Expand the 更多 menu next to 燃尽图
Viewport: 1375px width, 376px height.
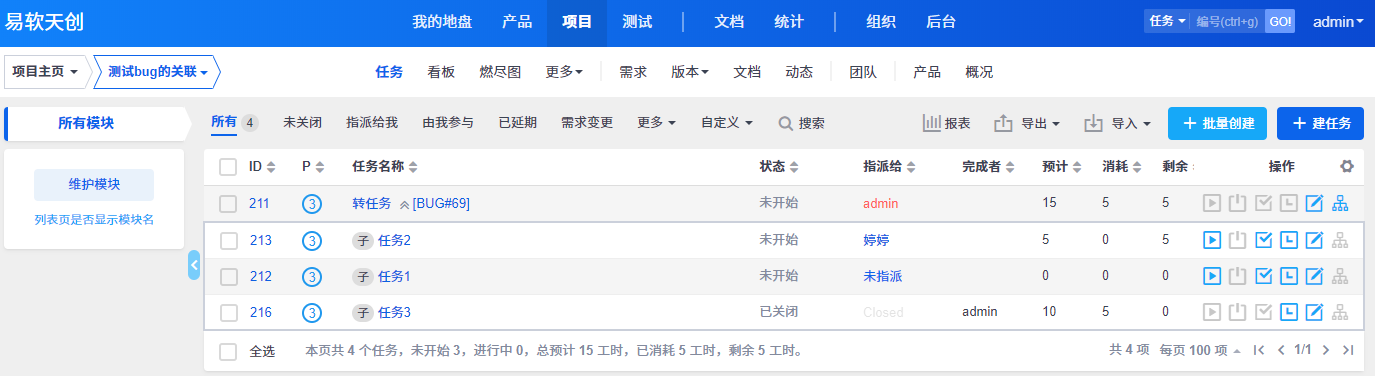click(x=565, y=72)
